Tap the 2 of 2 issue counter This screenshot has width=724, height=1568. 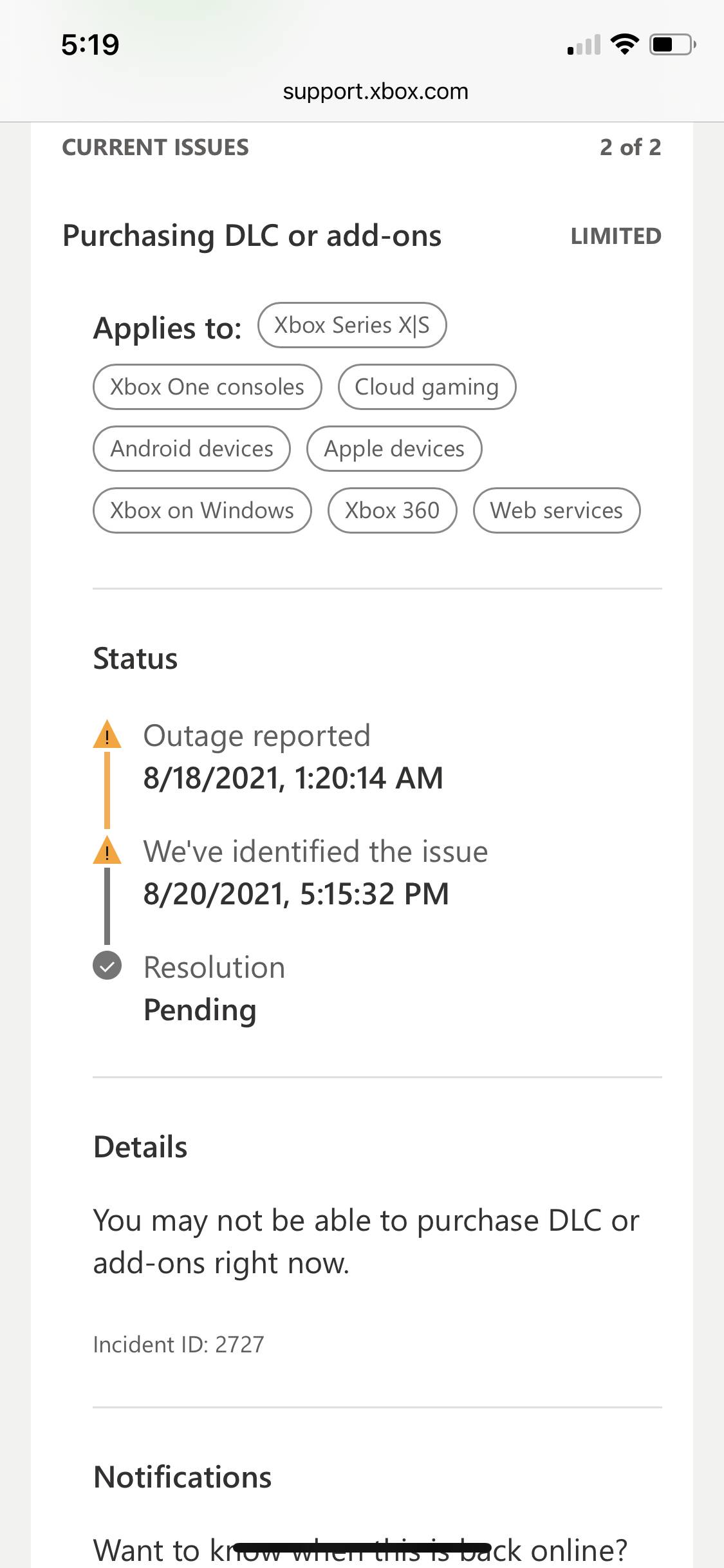tap(630, 147)
